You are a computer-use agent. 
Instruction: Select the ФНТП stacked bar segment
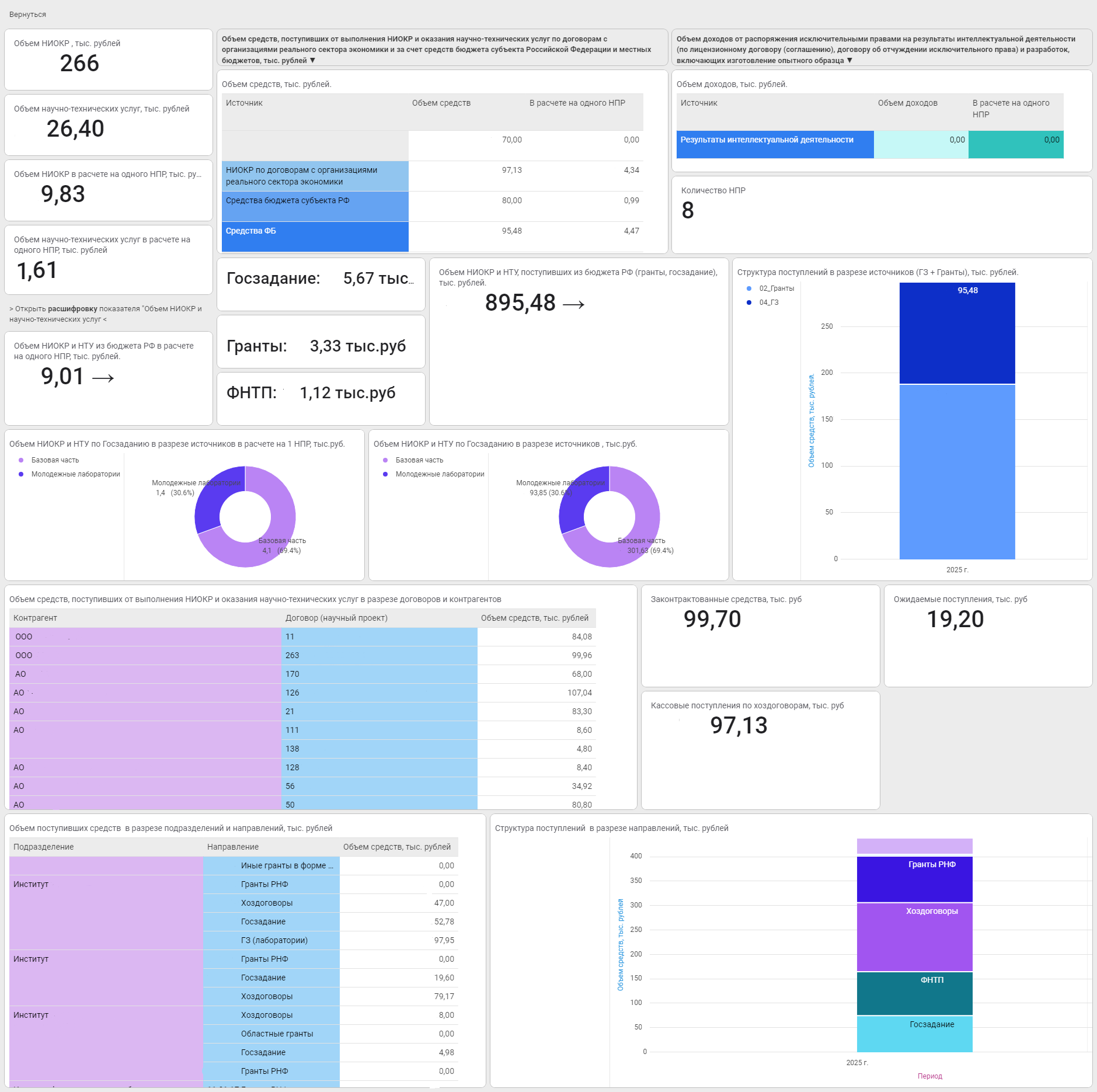[914, 993]
